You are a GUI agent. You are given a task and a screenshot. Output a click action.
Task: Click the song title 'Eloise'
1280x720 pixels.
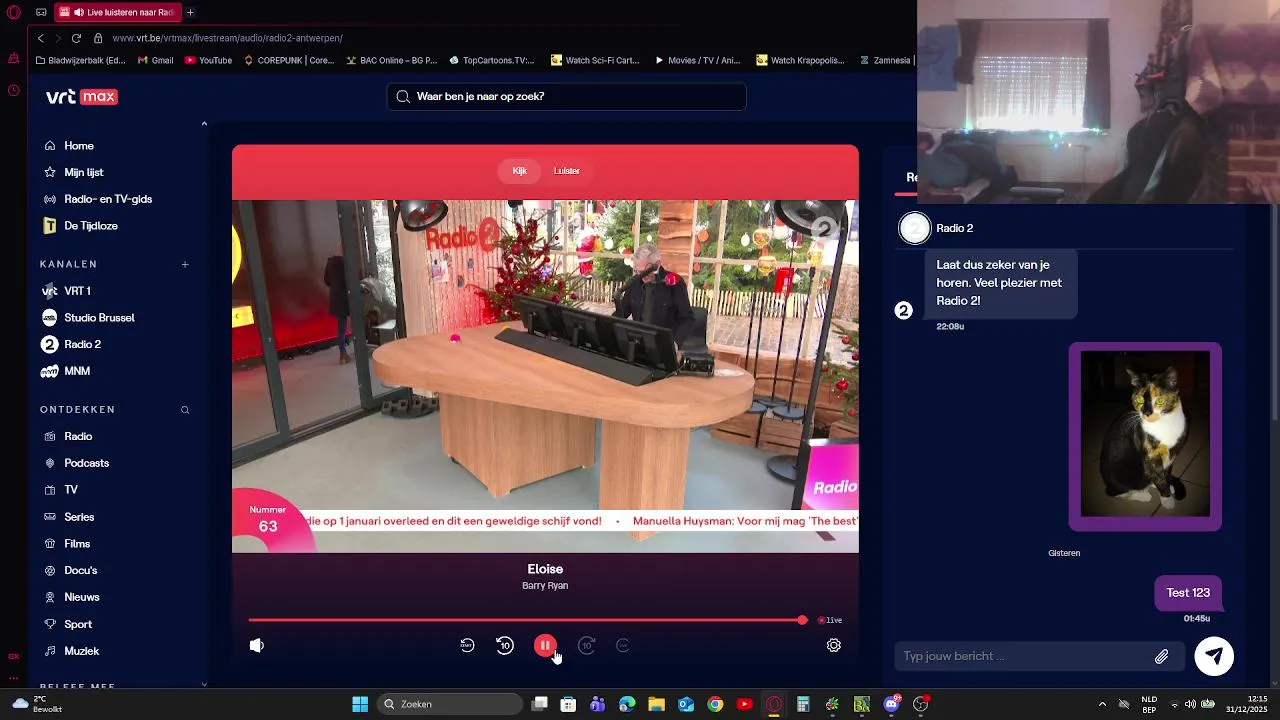pos(545,569)
